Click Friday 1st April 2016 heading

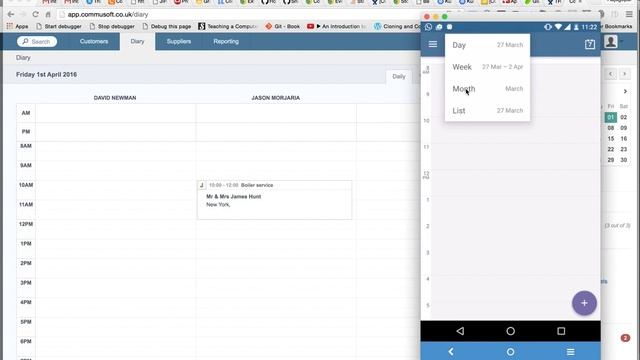pyautogui.click(x=47, y=75)
